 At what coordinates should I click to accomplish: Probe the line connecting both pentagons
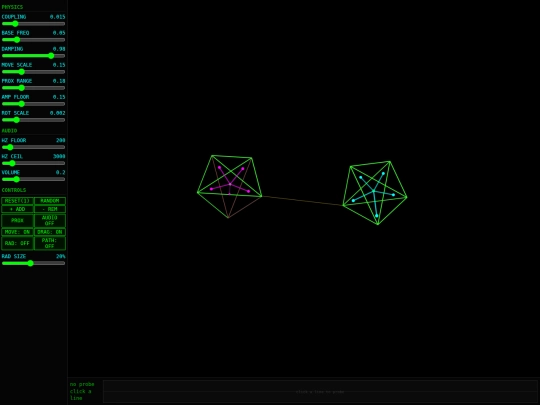[x=302, y=201]
